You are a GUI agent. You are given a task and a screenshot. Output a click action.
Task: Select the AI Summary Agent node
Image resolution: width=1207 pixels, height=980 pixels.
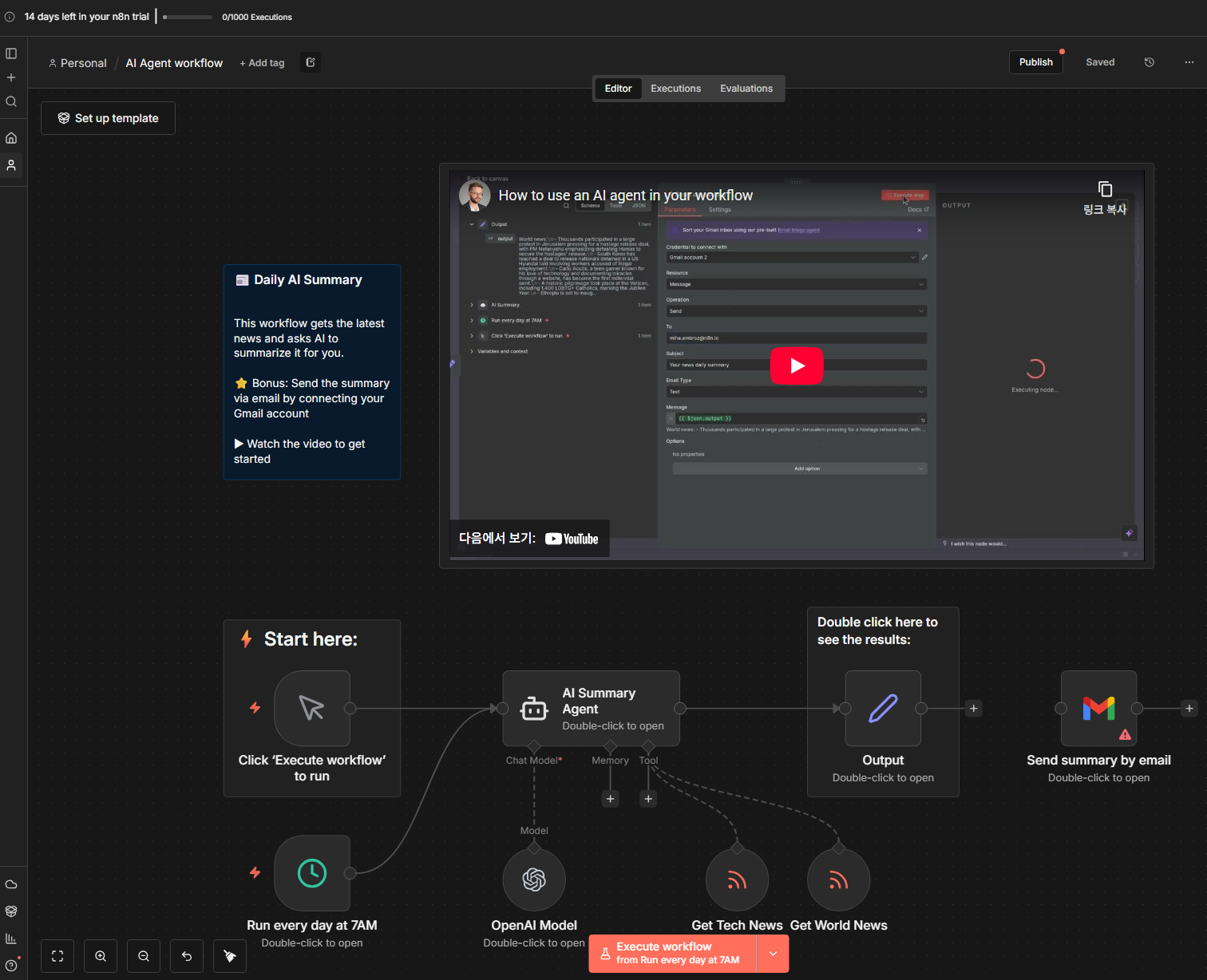coord(591,708)
